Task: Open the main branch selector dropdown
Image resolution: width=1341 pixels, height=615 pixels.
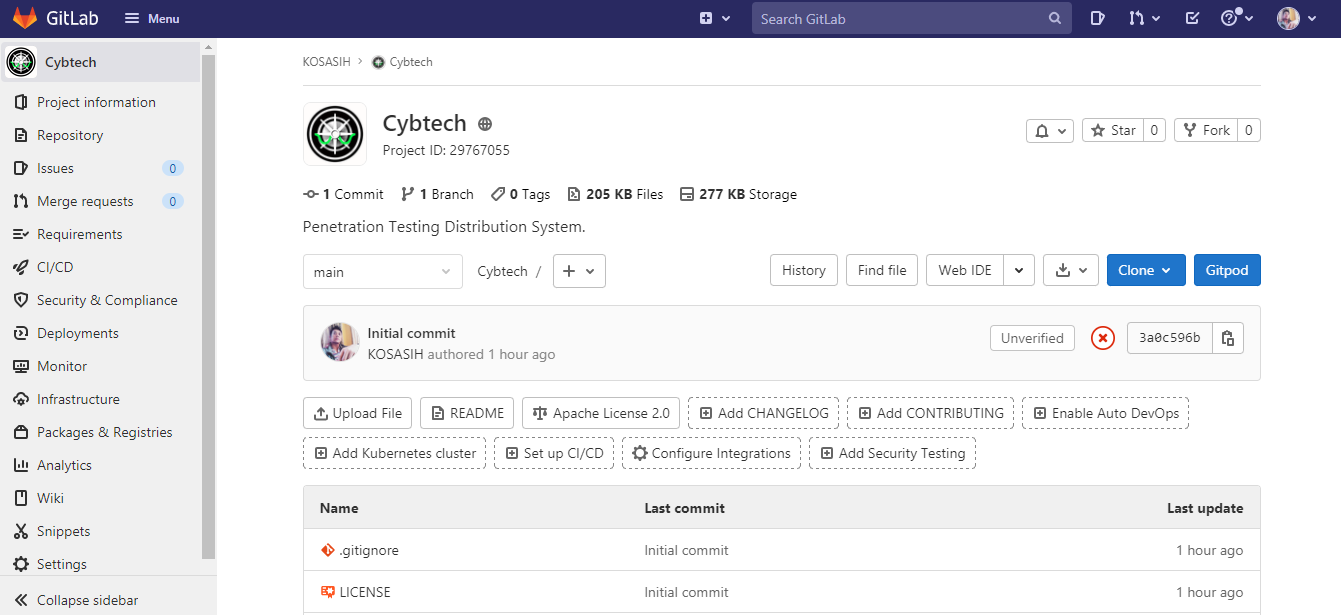Action: 383,271
